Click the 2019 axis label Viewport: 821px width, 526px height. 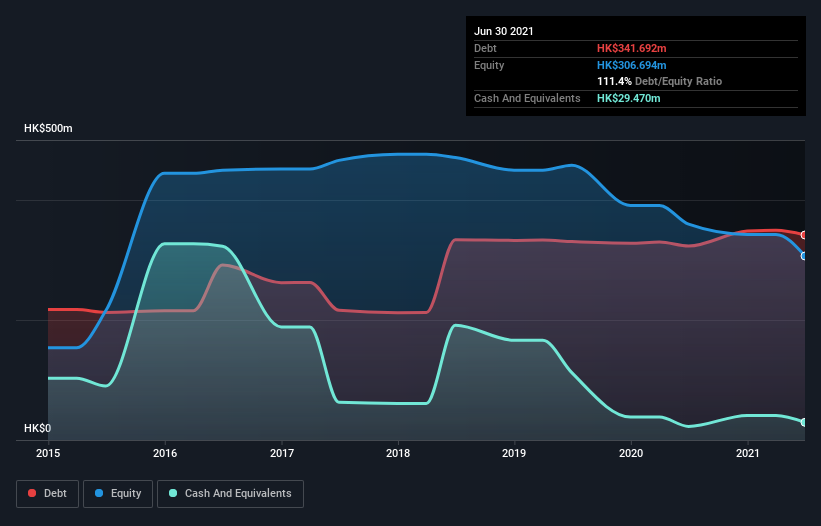(x=514, y=453)
